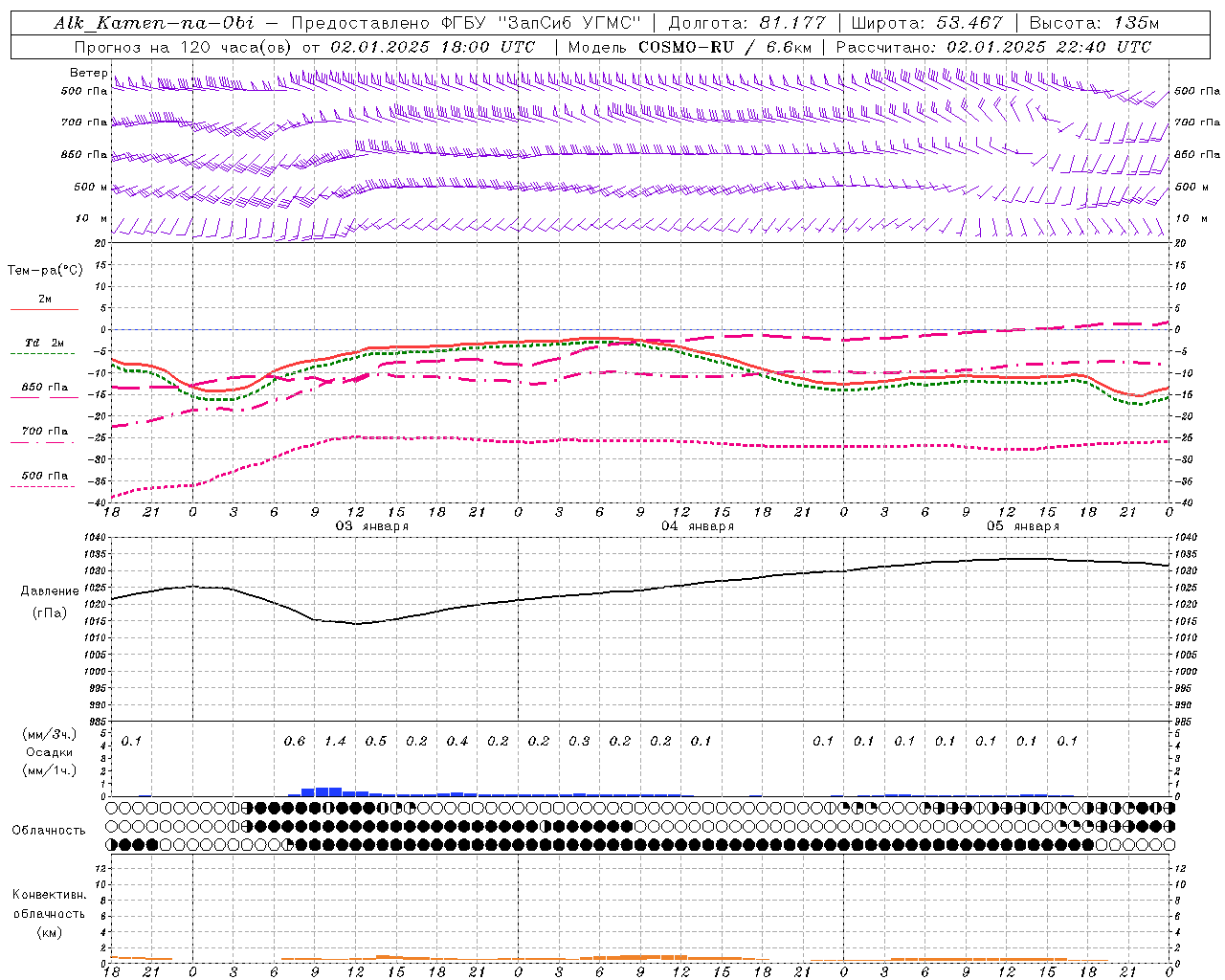1225x980 pixels.
Task: Click the date label 04 января
Action: click(x=698, y=526)
